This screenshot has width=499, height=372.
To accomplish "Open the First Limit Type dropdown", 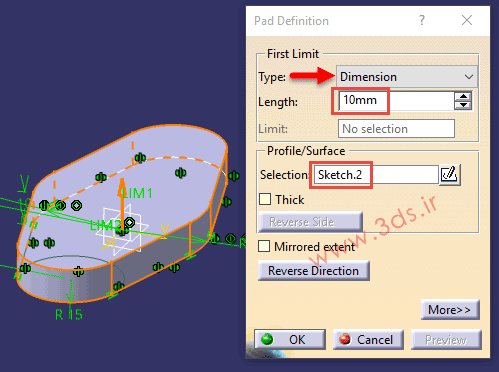I will point(407,77).
